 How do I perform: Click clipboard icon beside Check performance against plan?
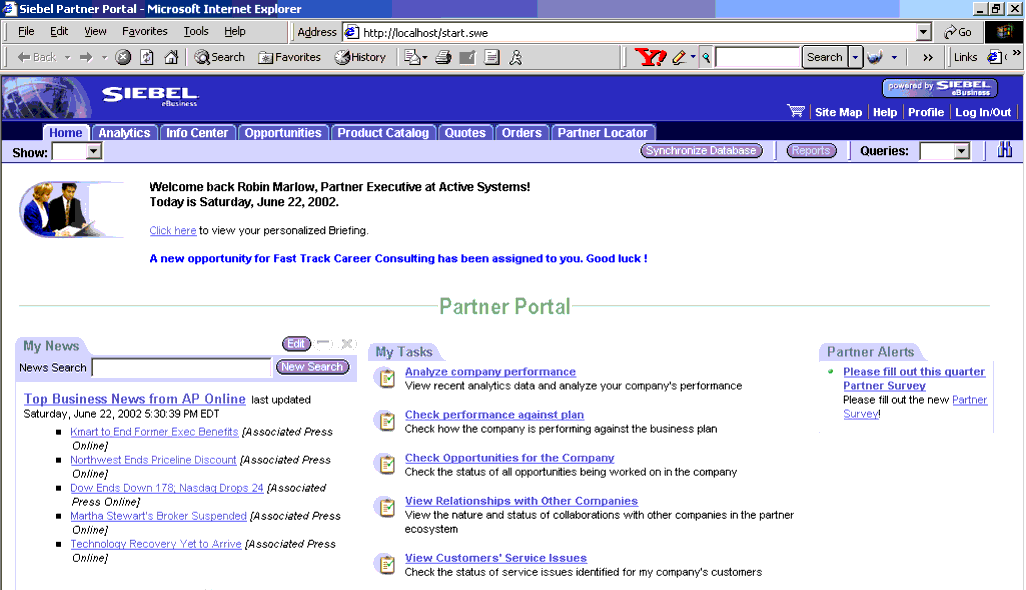tap(387, 421)
